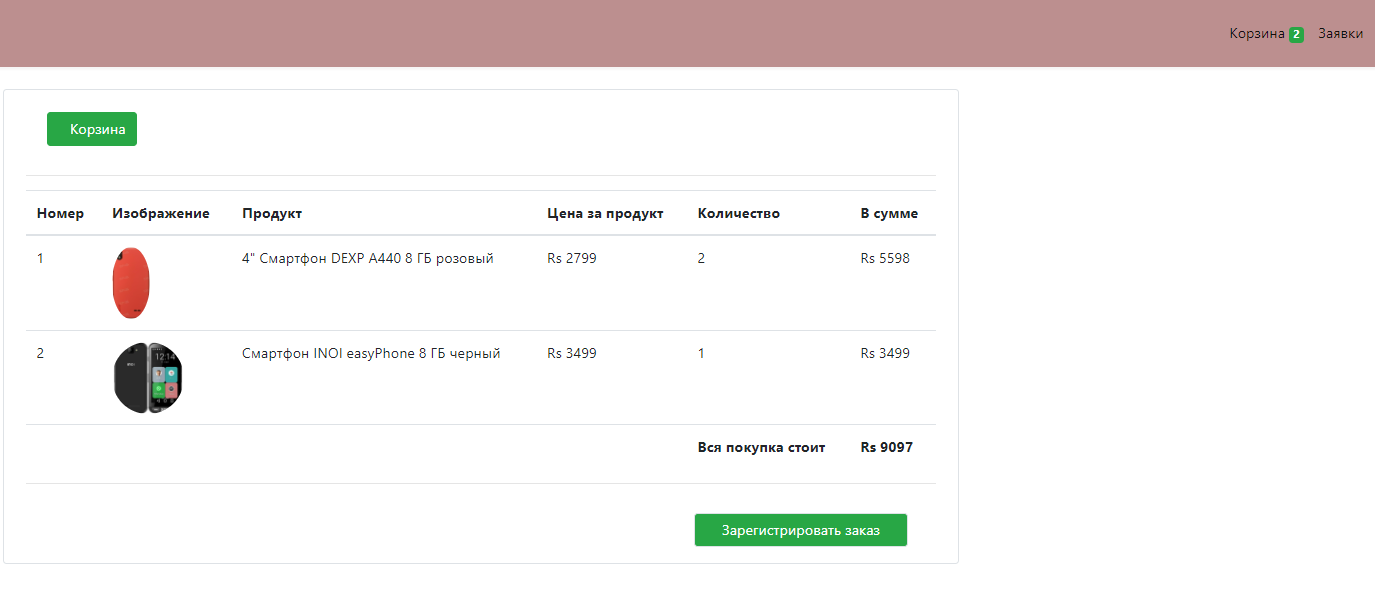Click the Rs 2799 price of DEXP A440
This screenshot has height=600, width=1375.
(571, 258)
